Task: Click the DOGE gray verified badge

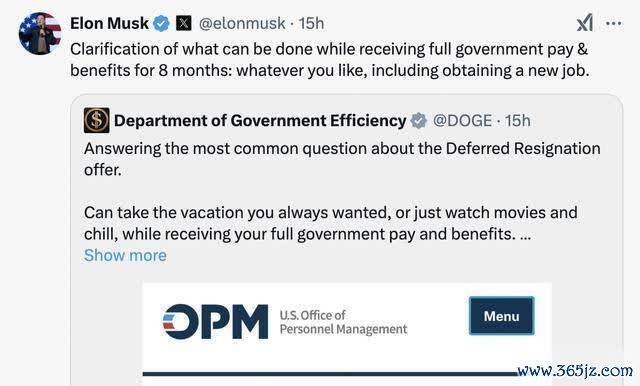Action: 418,121
